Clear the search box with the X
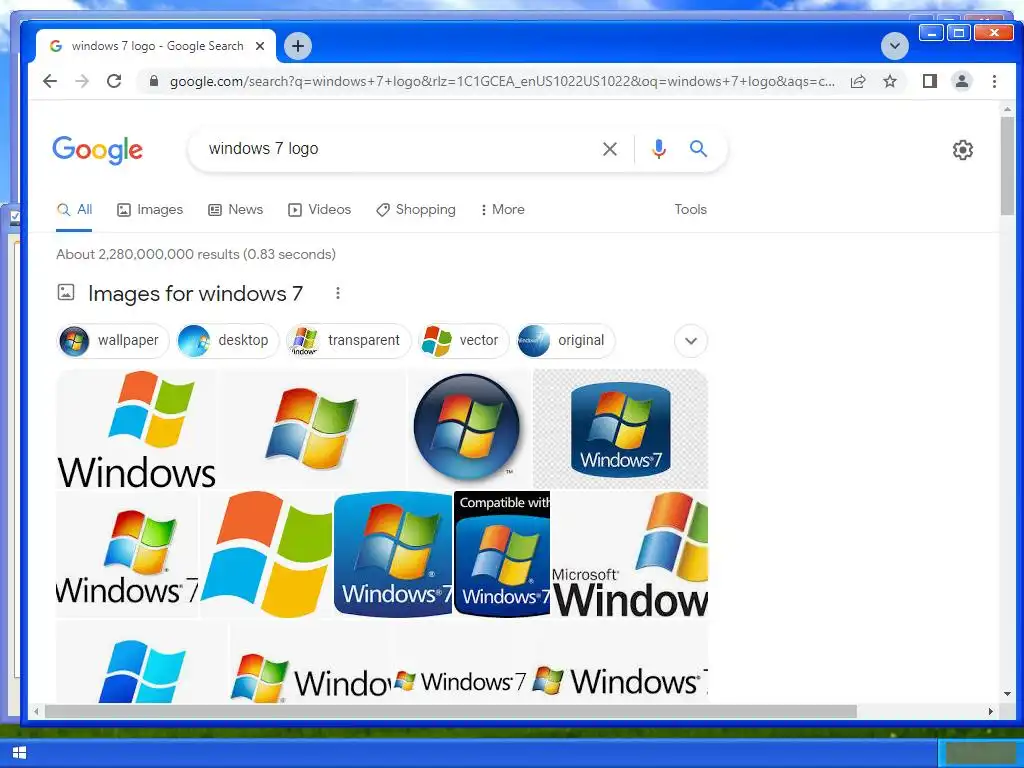Screen dimensions: 1024x768 610,149
